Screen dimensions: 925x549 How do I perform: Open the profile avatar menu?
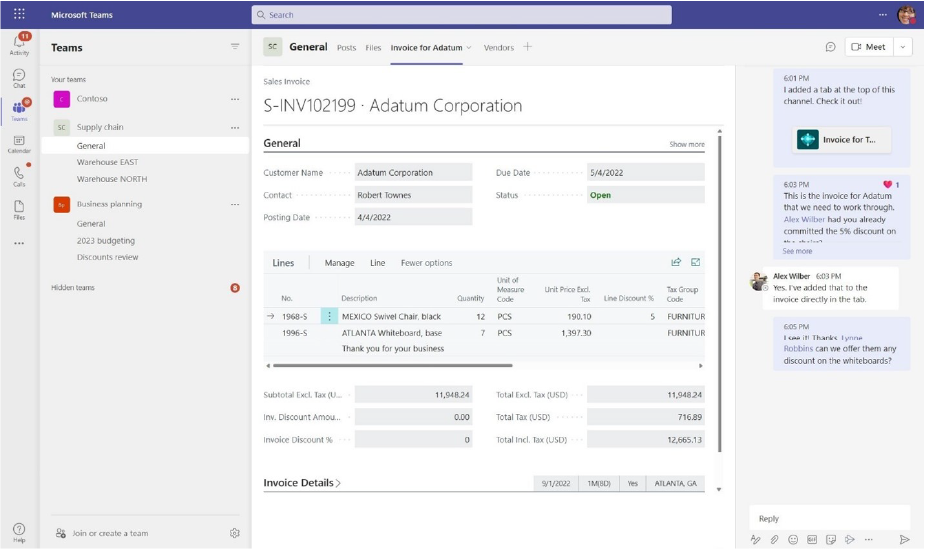click(906, 15)
